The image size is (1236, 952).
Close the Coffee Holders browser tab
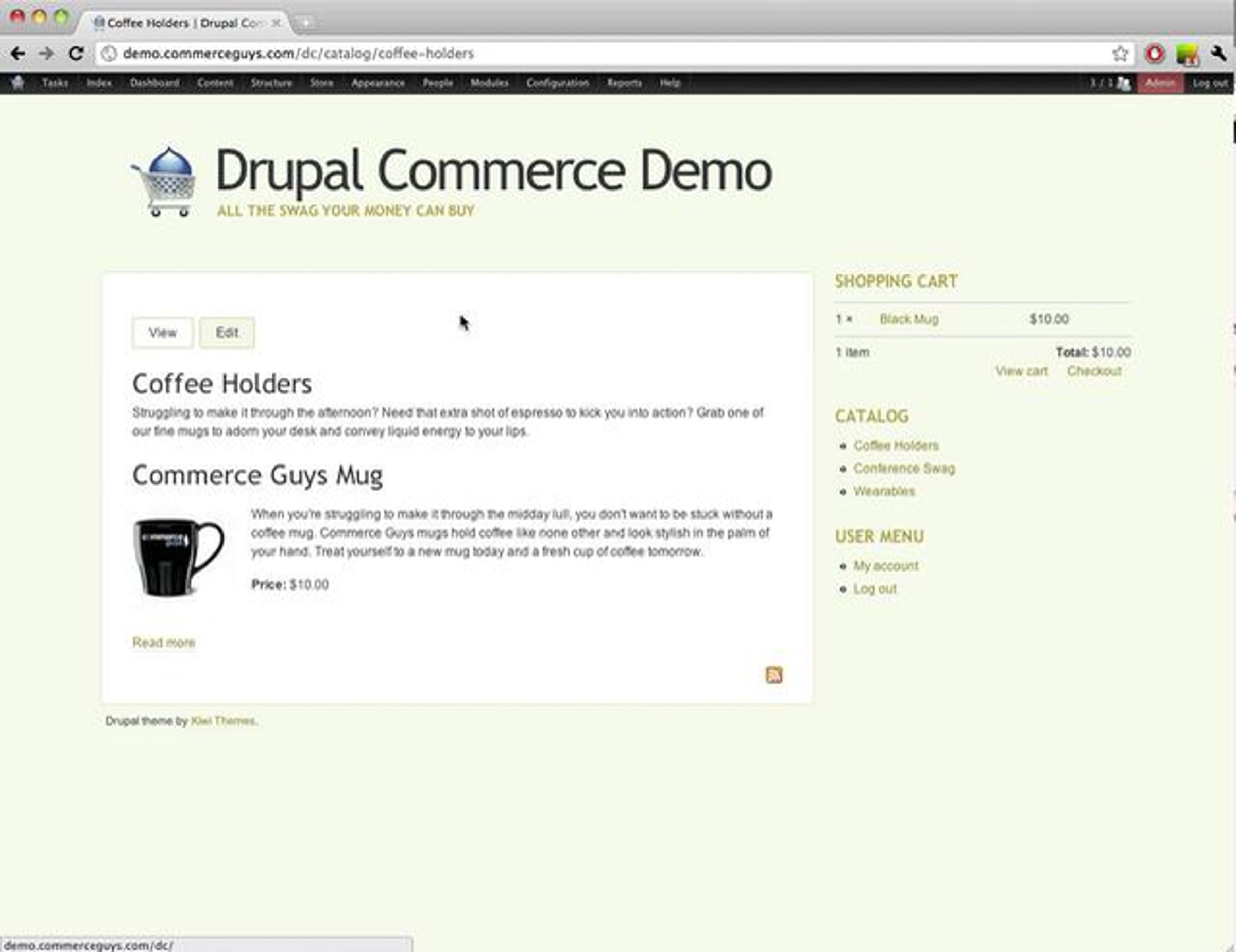pos(276,23)
